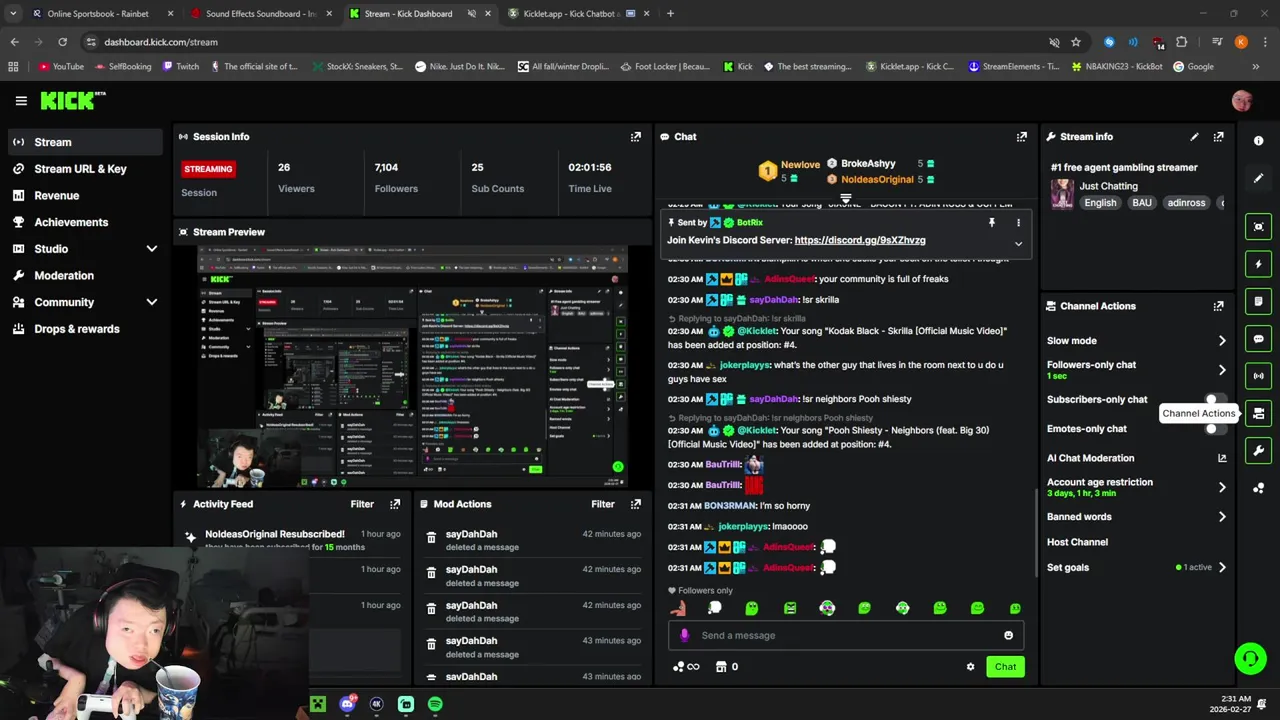Open Banned words arrow
The image size is (1280, 720).
point(1222,517)
